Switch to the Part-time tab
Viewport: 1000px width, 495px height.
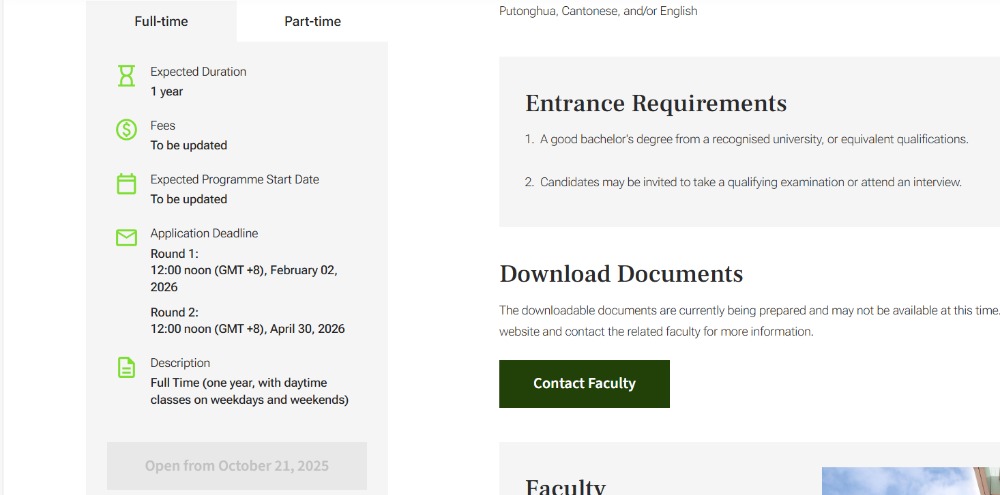pos(312,21)
